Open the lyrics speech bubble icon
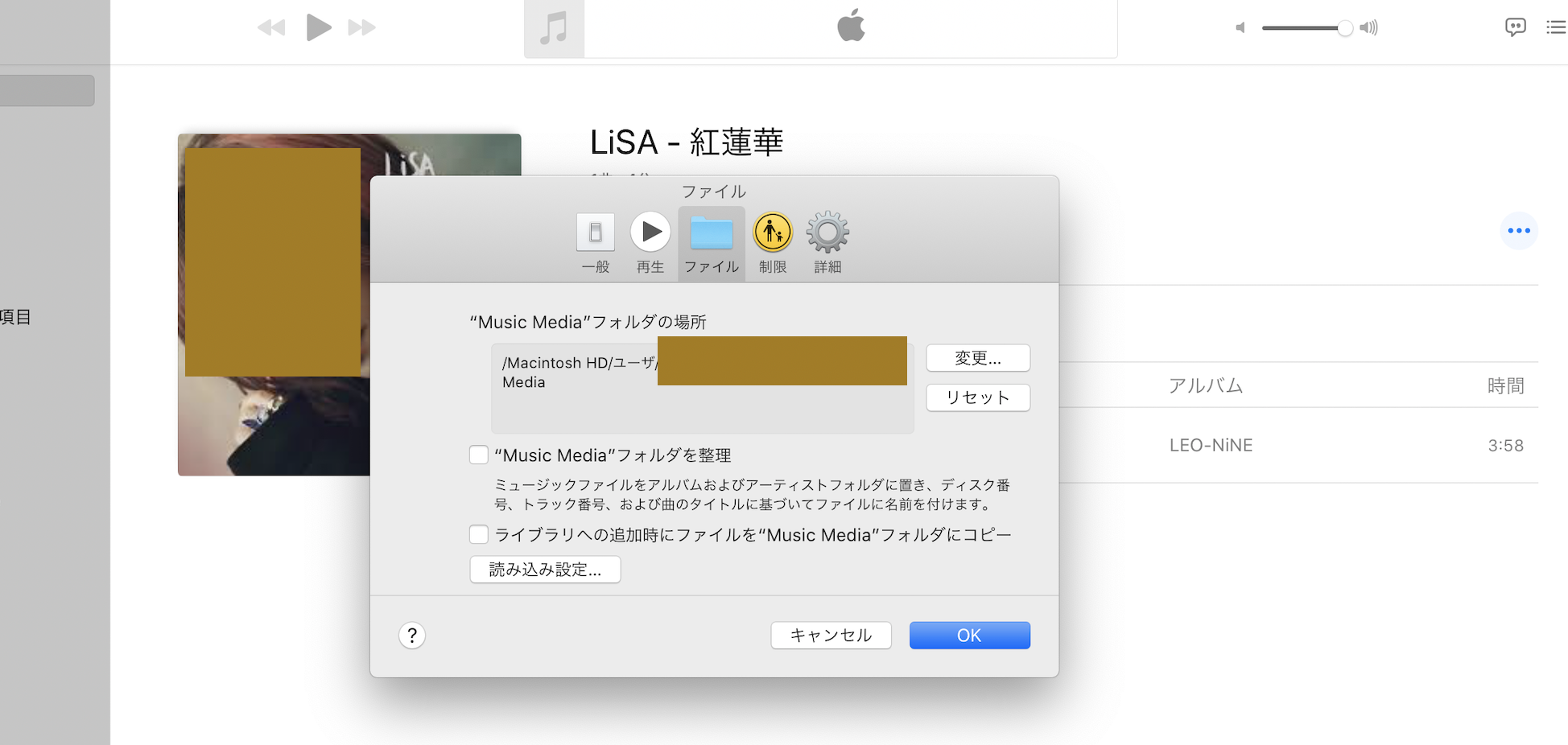 [x=1516, y=27]
